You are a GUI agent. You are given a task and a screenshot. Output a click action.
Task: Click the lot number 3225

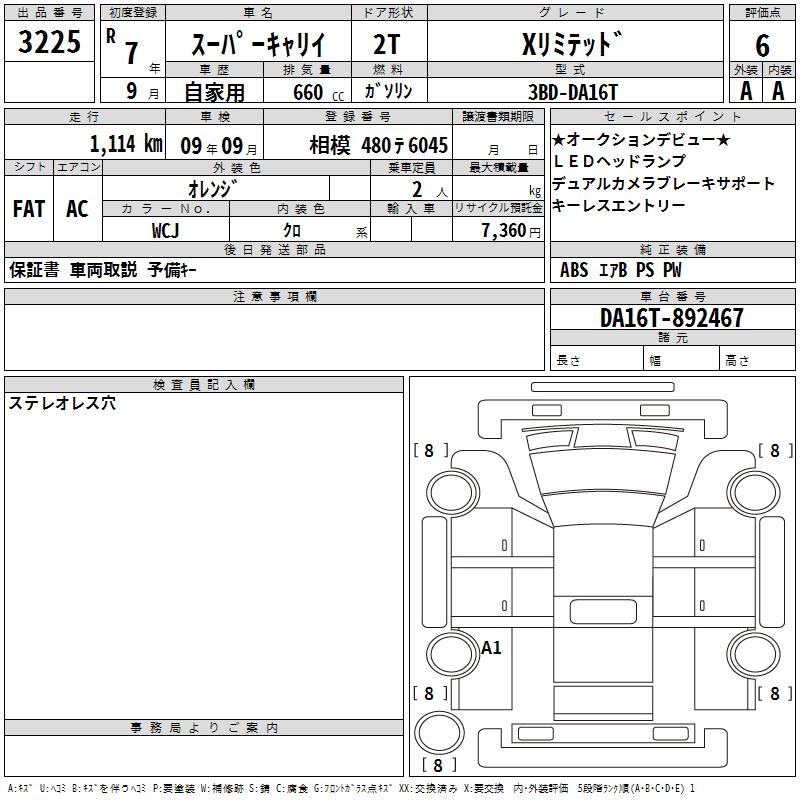50,43
